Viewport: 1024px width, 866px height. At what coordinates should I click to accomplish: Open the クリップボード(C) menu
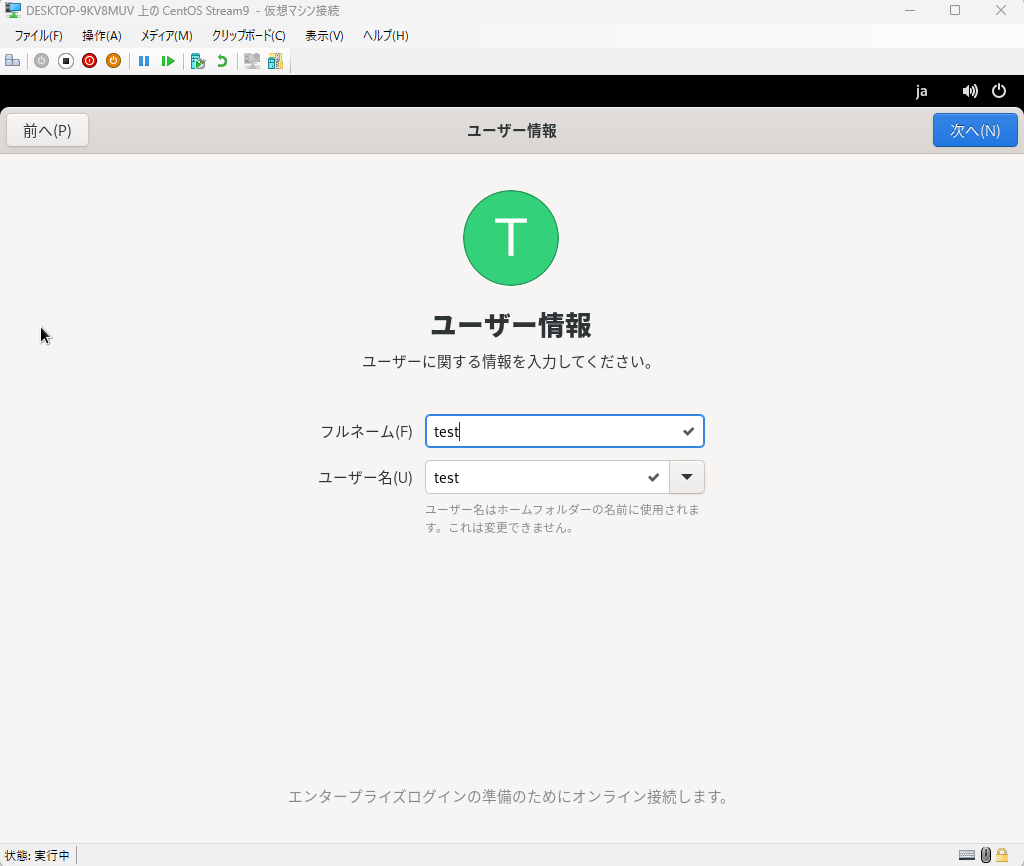click(x=248, y=36)
